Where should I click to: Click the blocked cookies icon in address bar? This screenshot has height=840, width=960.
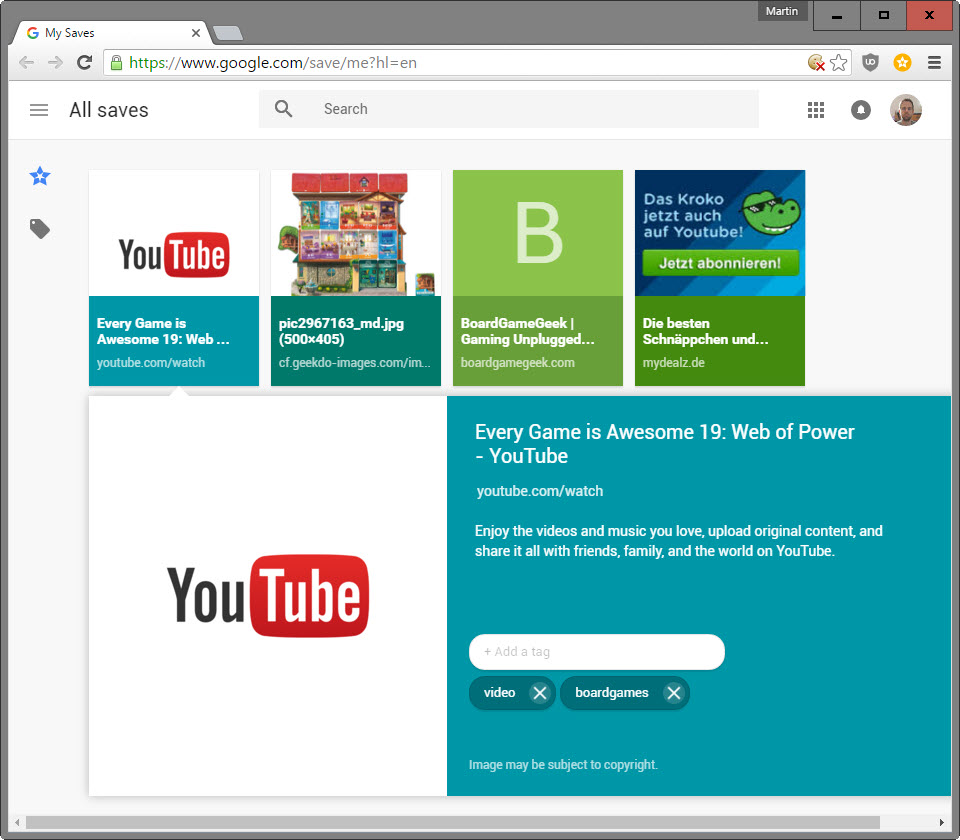click(816, 62)
